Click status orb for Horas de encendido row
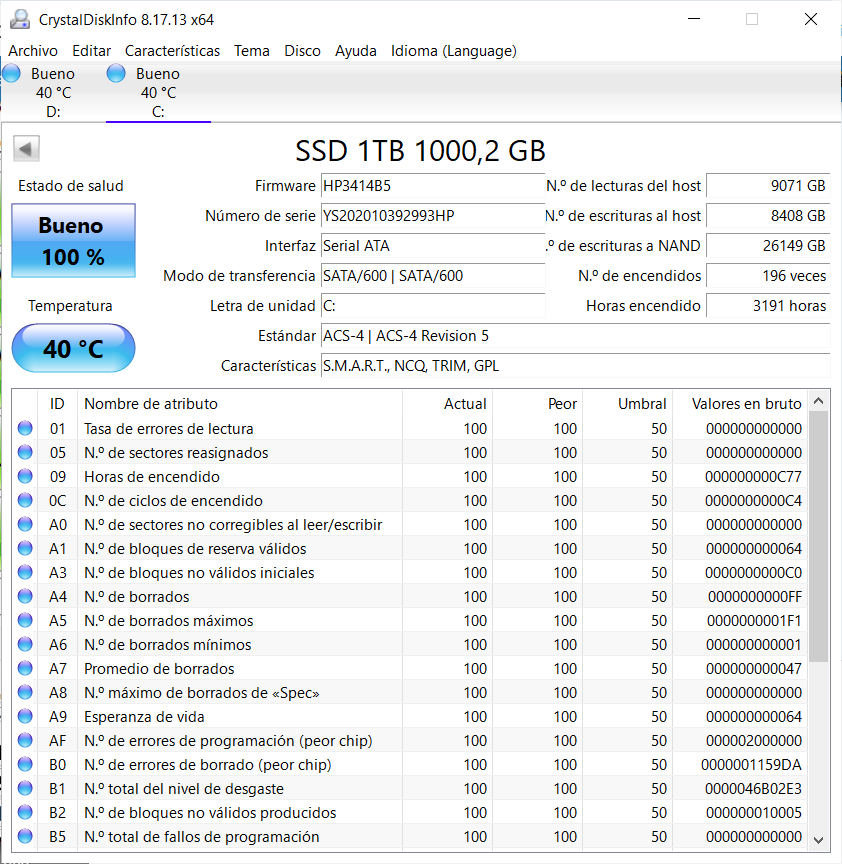Image resolution: width=842 pixels, height=864 pixels. tap(25, 477)
